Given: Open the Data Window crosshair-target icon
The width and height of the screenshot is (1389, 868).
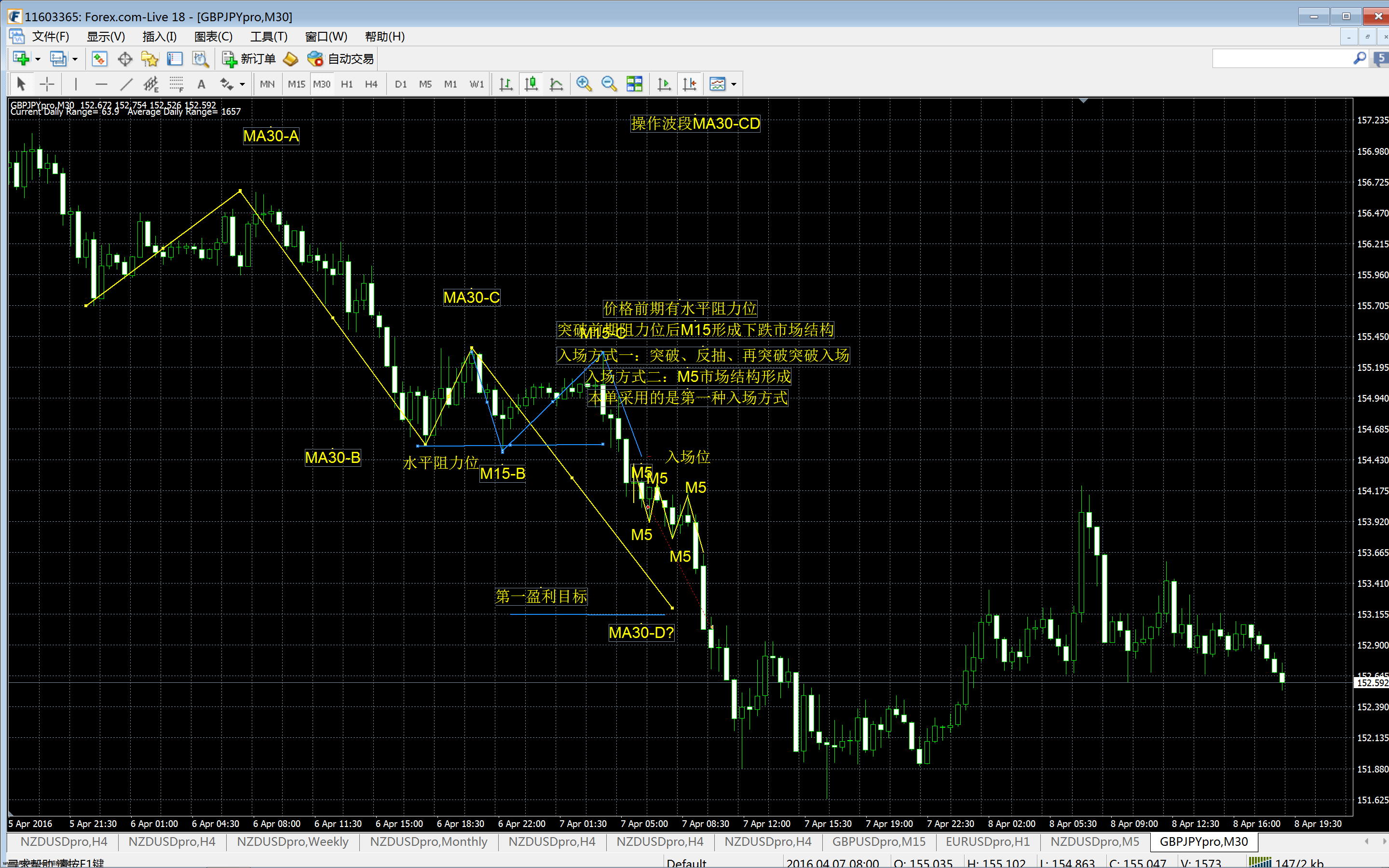Looking at the screenshot, I should point(124,58).
